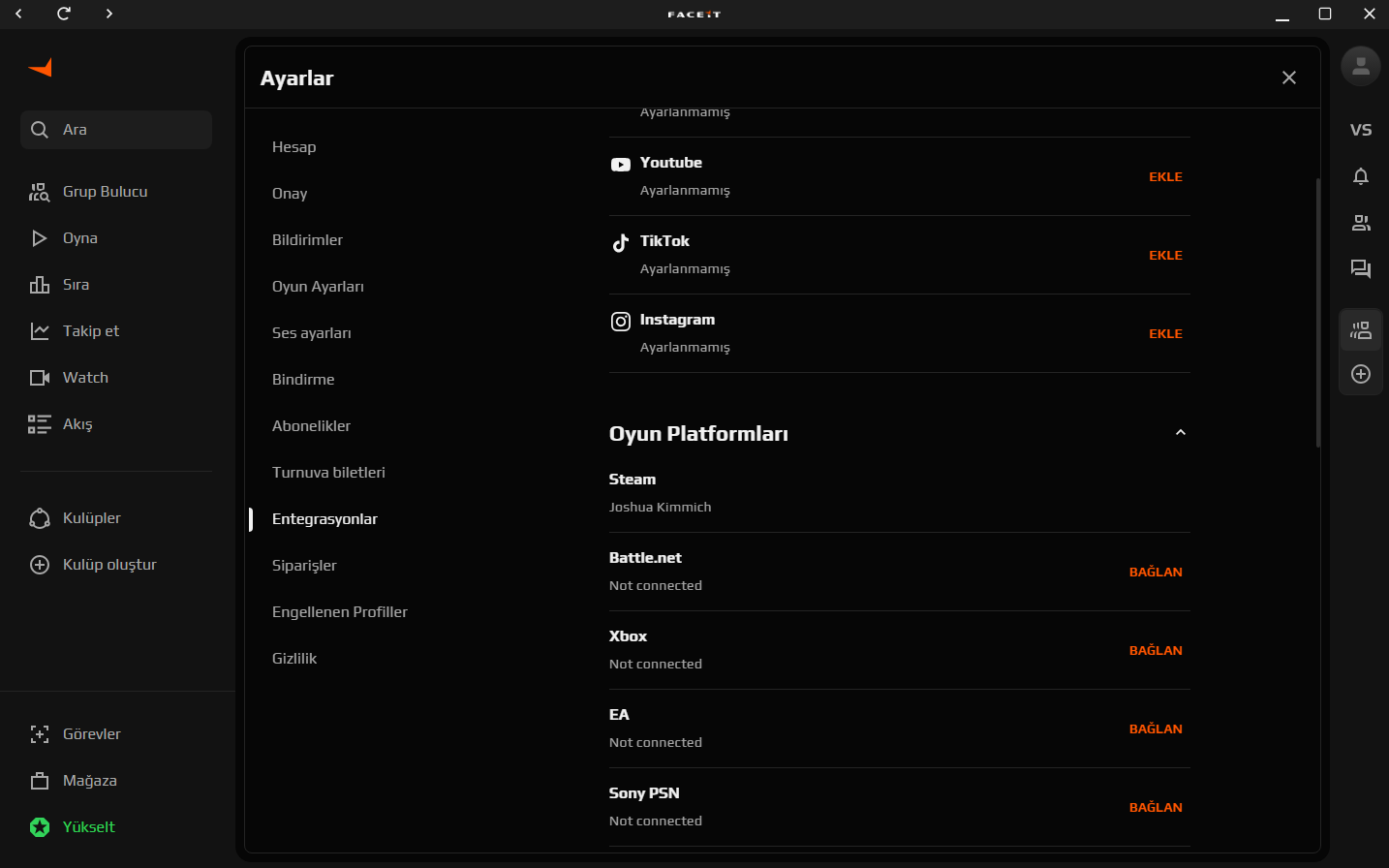Click the Görevler missions icon
Viewport: 1389px width, 868px height.
coord(40,734)
